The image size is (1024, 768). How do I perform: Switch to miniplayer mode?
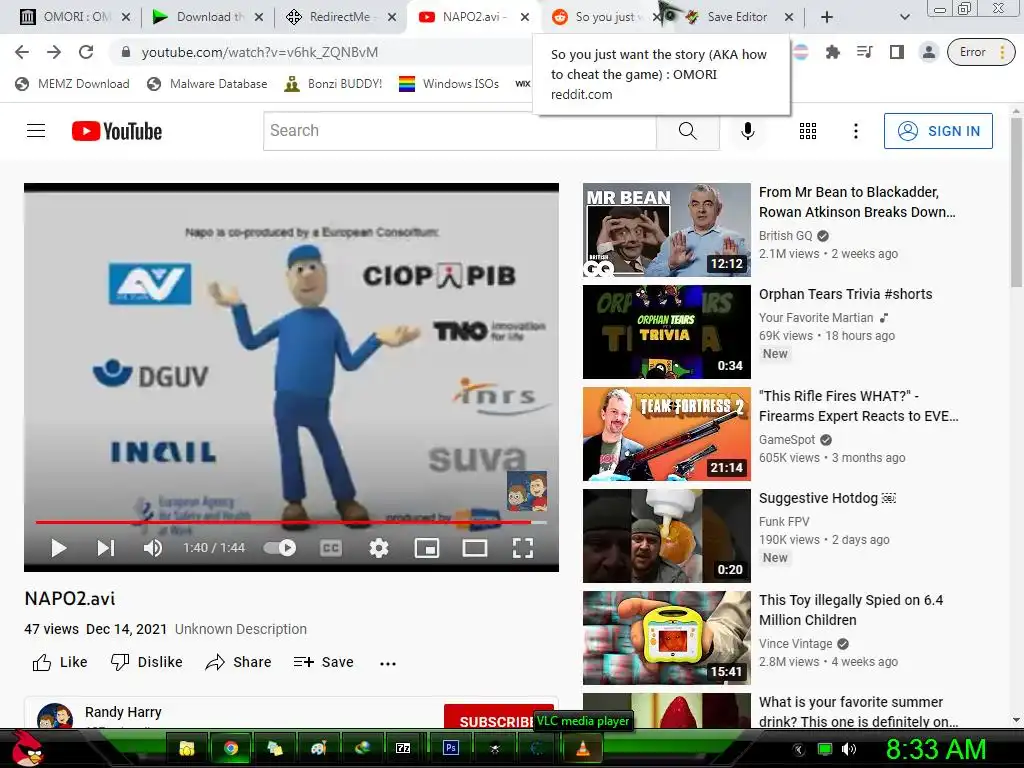coord(426,548)
